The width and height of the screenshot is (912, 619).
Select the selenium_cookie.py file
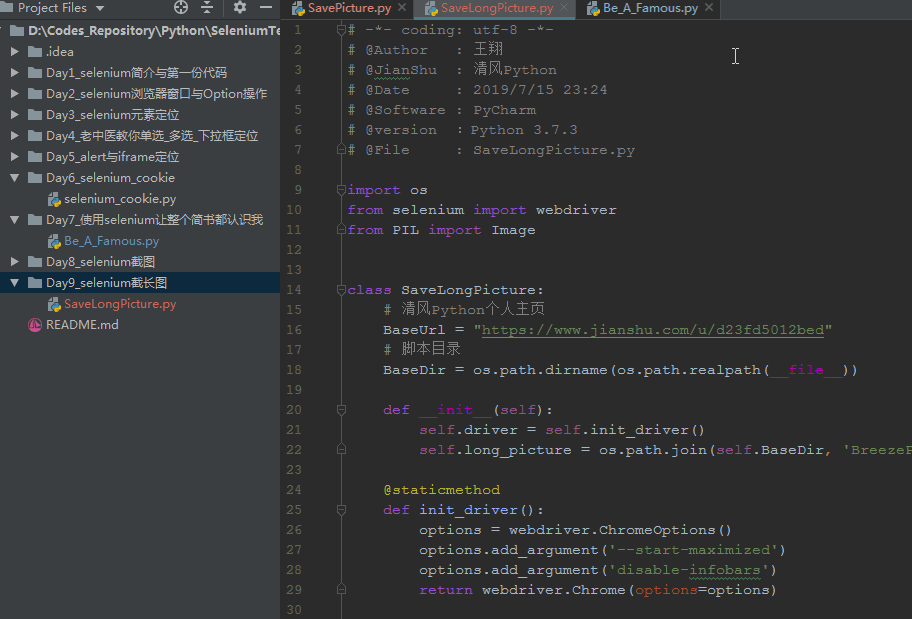tap(120, 199)
